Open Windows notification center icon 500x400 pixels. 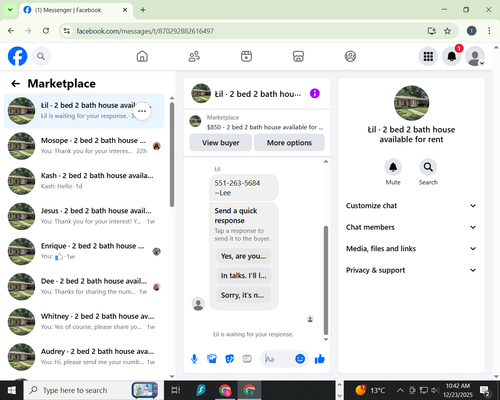pyautogui.click(x=485, y=390)
